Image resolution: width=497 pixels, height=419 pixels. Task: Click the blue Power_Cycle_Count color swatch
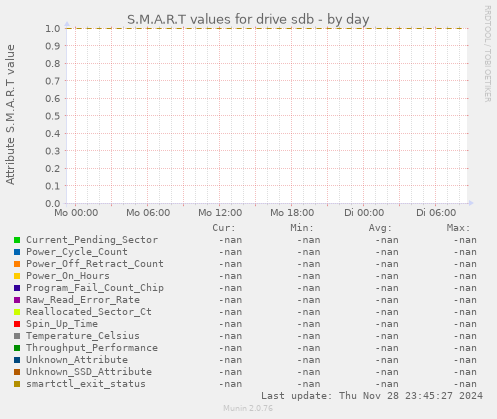pyautogui.click(x=17, y=252)
